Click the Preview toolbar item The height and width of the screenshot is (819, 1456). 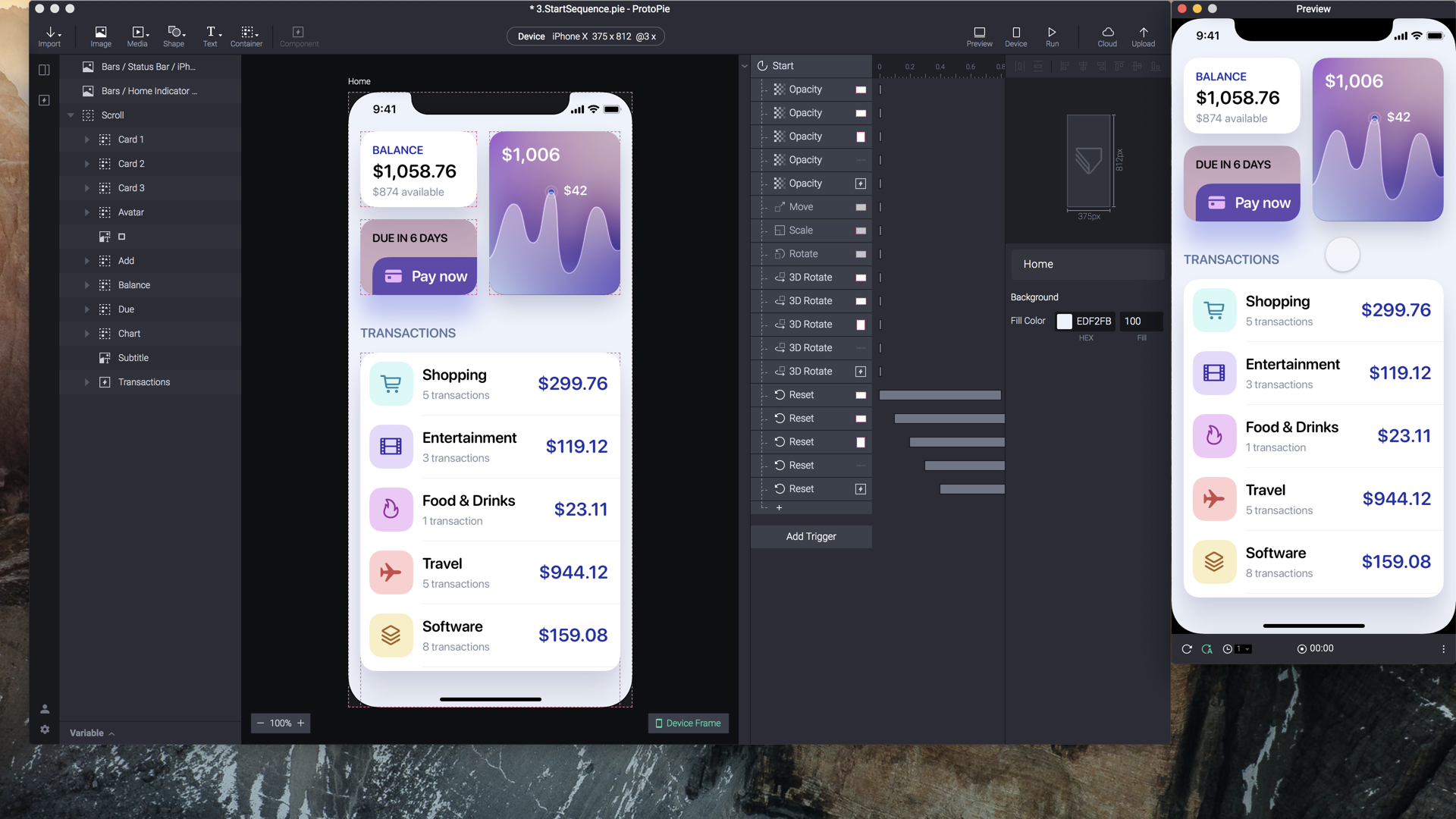click(978, 36)
